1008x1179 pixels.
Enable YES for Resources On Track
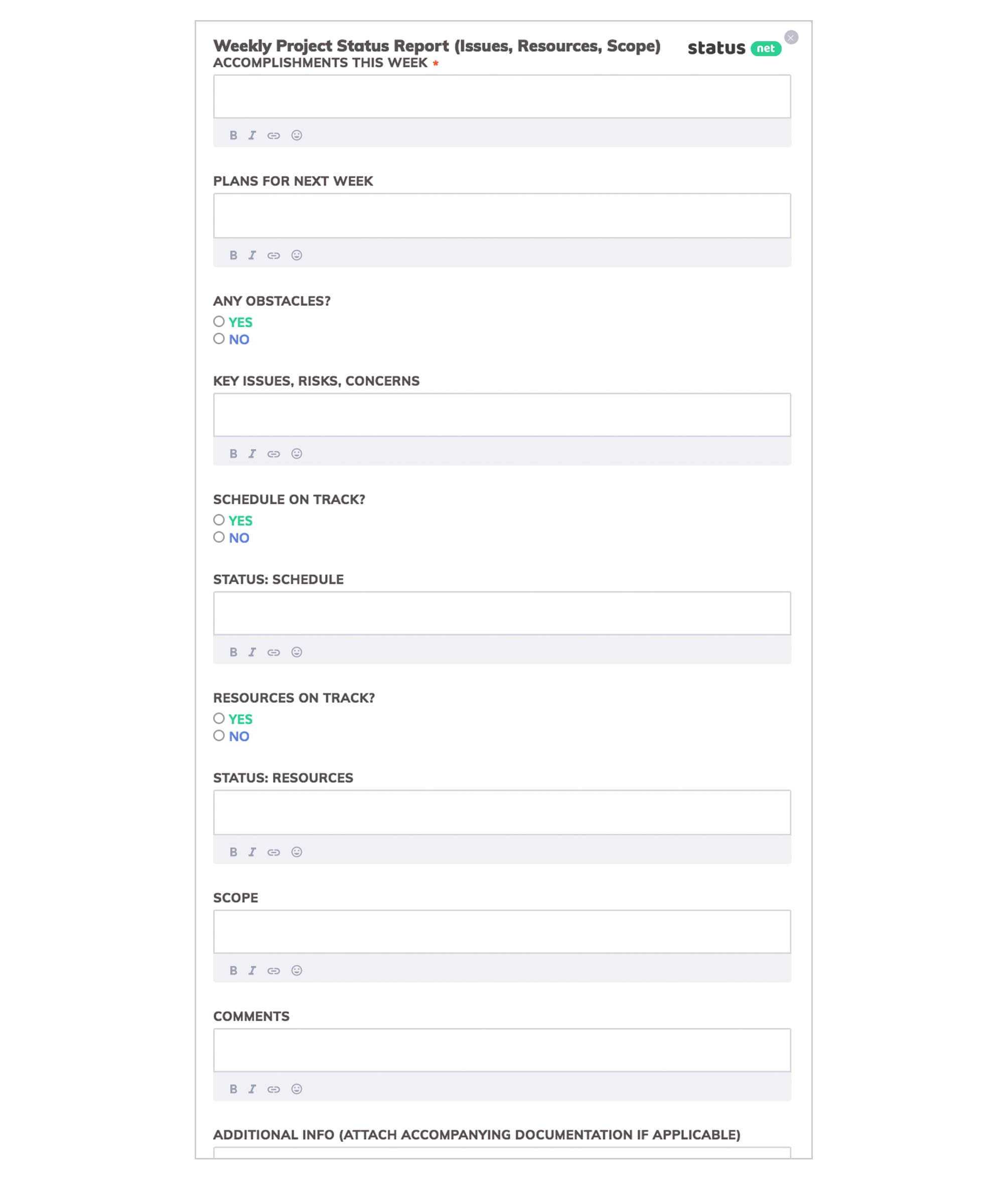[x=218, y=718]
